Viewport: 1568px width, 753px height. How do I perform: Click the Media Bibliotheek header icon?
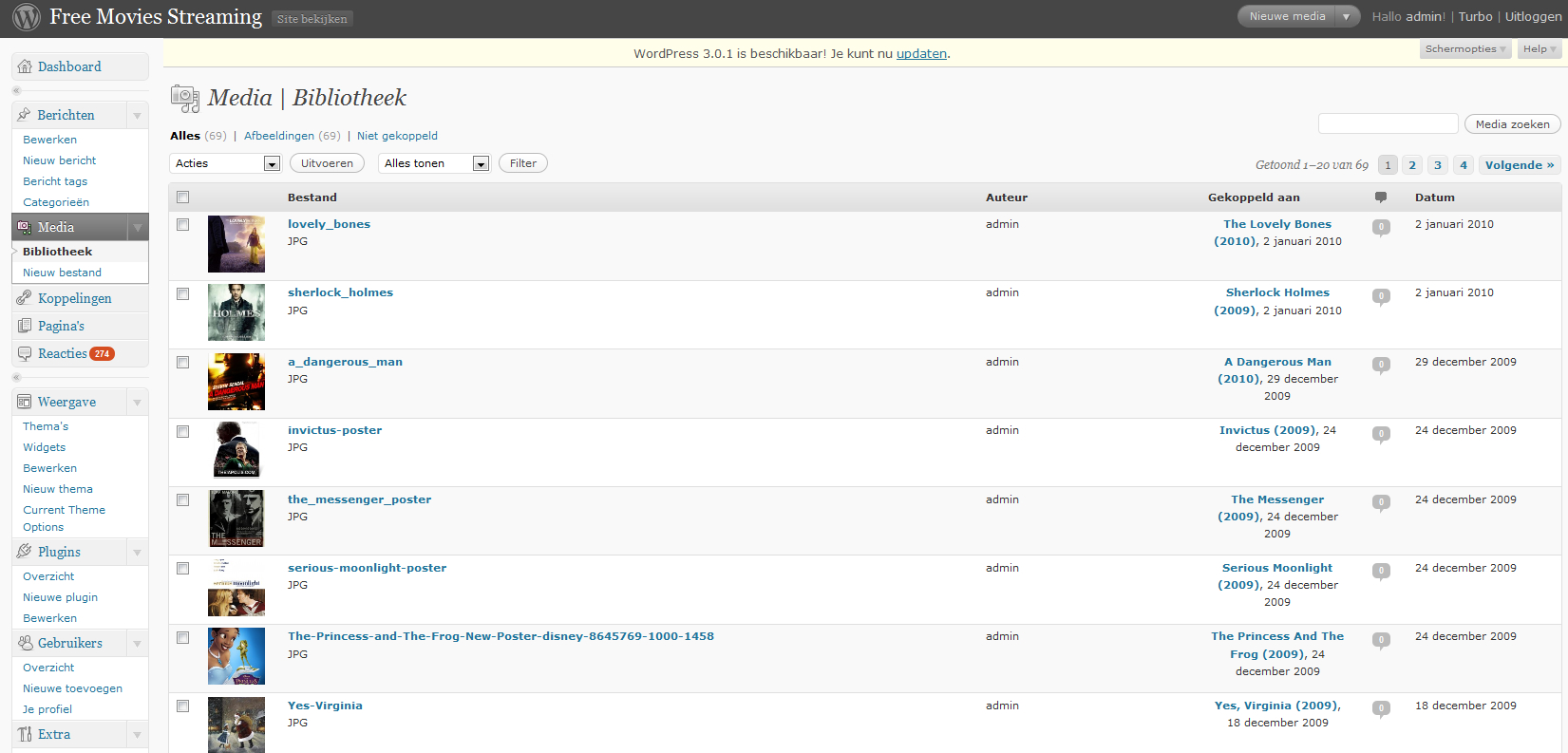185,98
